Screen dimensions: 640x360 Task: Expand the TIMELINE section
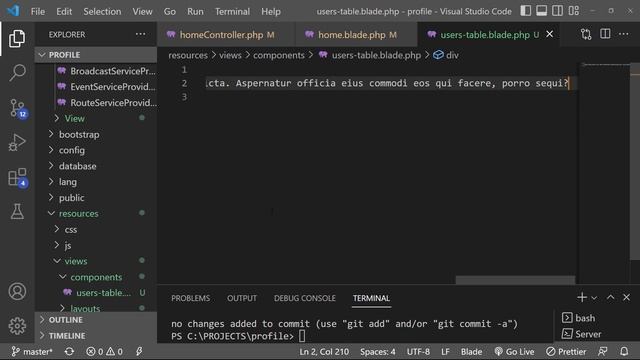[96, 336]
